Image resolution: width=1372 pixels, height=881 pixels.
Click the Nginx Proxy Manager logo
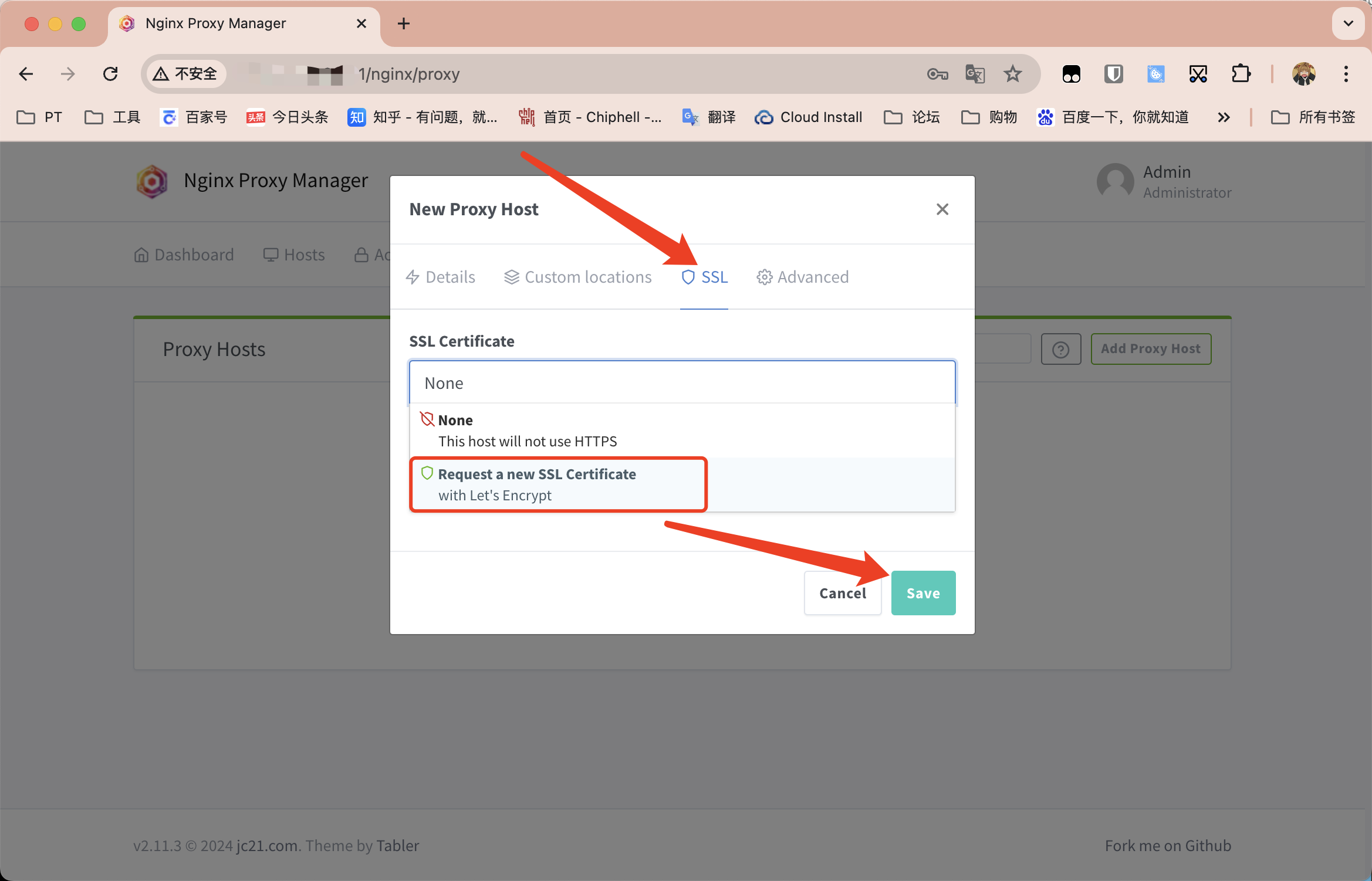pos(152,181)
